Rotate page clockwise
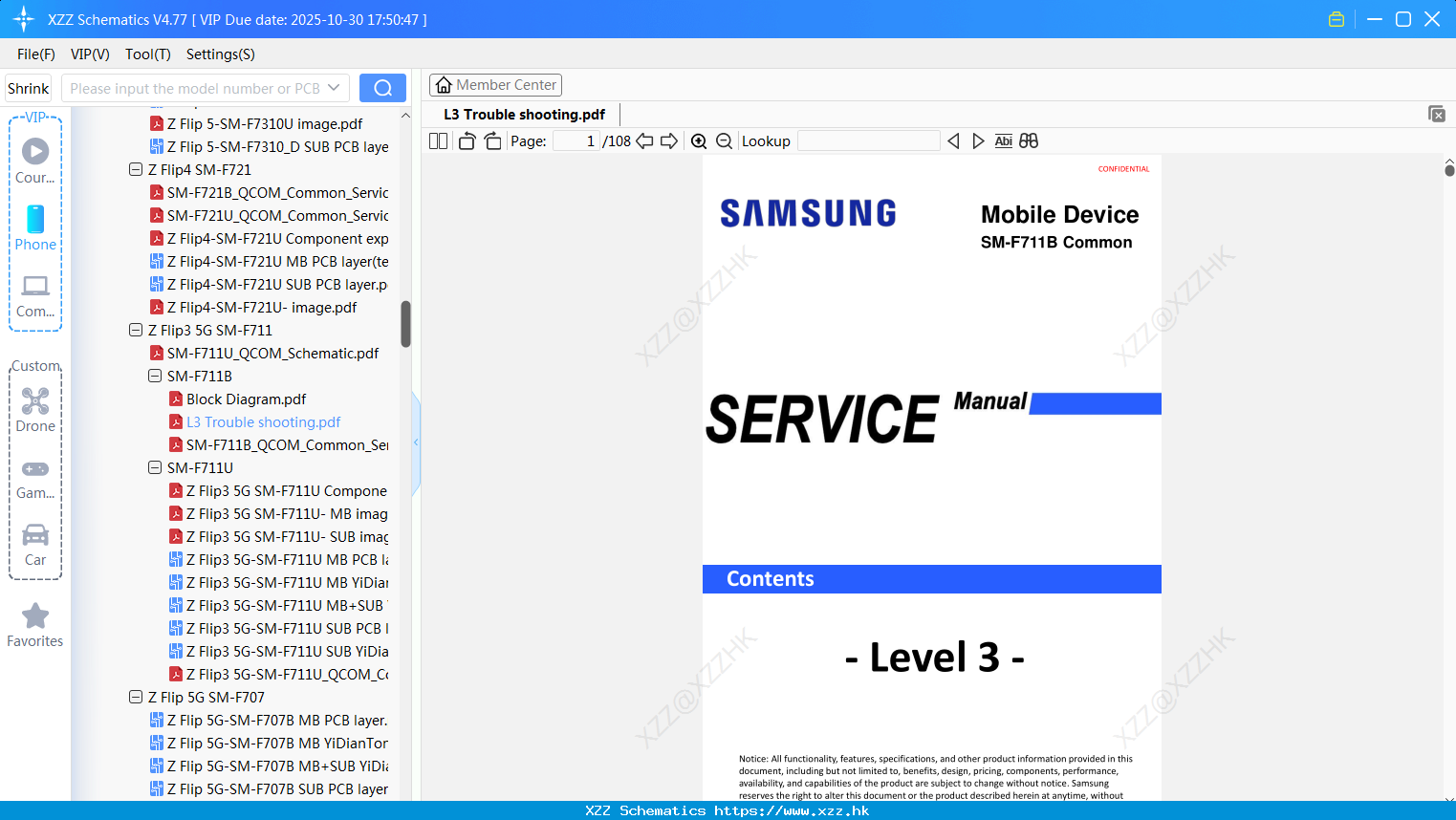The height and width of the screenshot is (820, 1456). click(x=492, y=140)
